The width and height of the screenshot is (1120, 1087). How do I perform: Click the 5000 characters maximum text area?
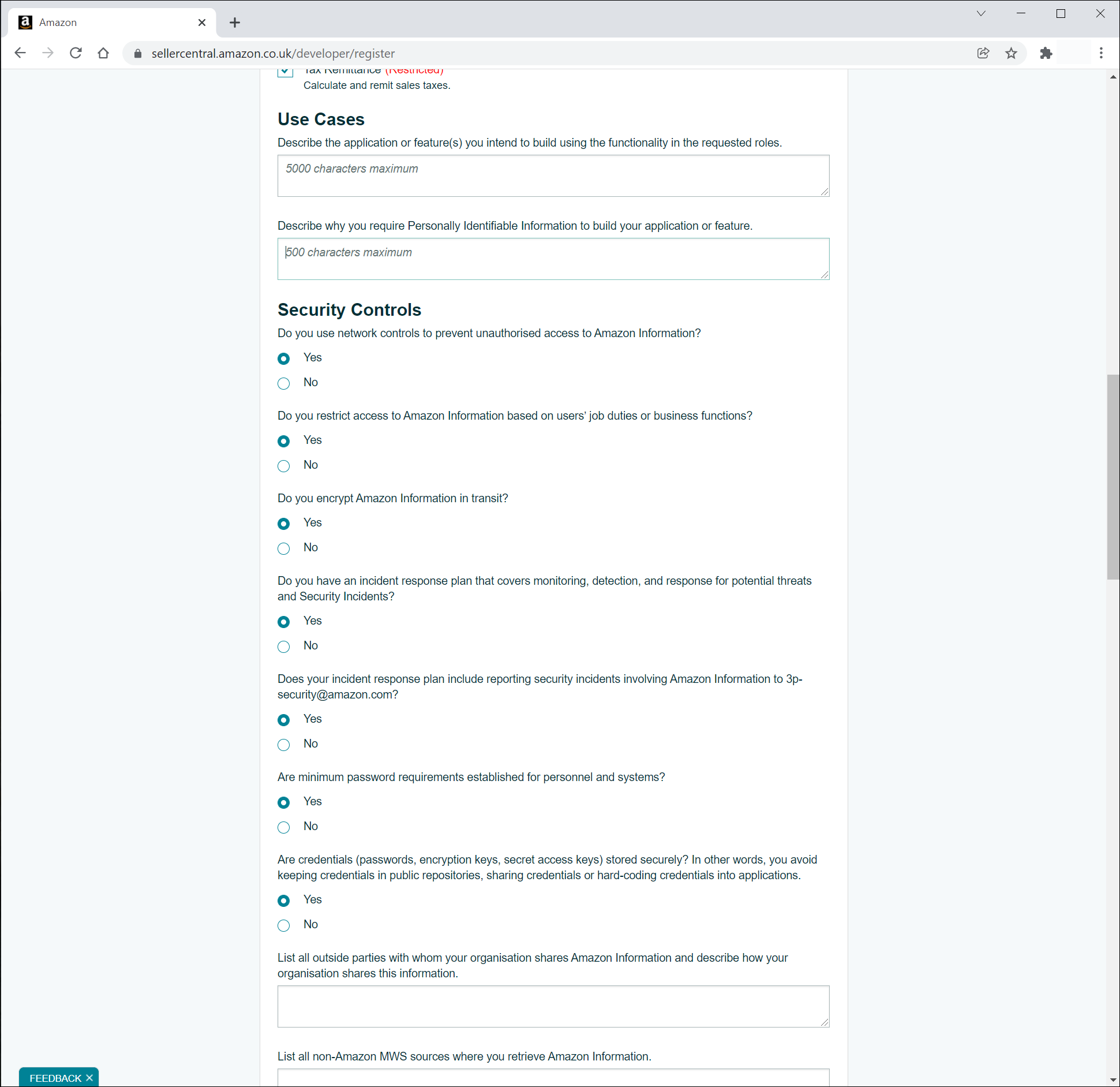coord(553,175)
